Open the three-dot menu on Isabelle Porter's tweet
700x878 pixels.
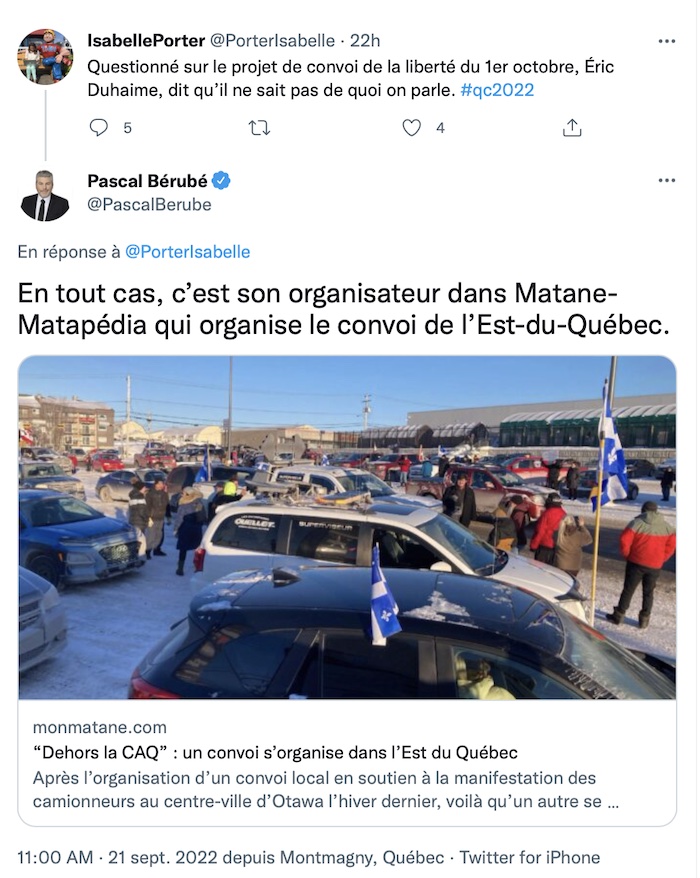[666, 41]
